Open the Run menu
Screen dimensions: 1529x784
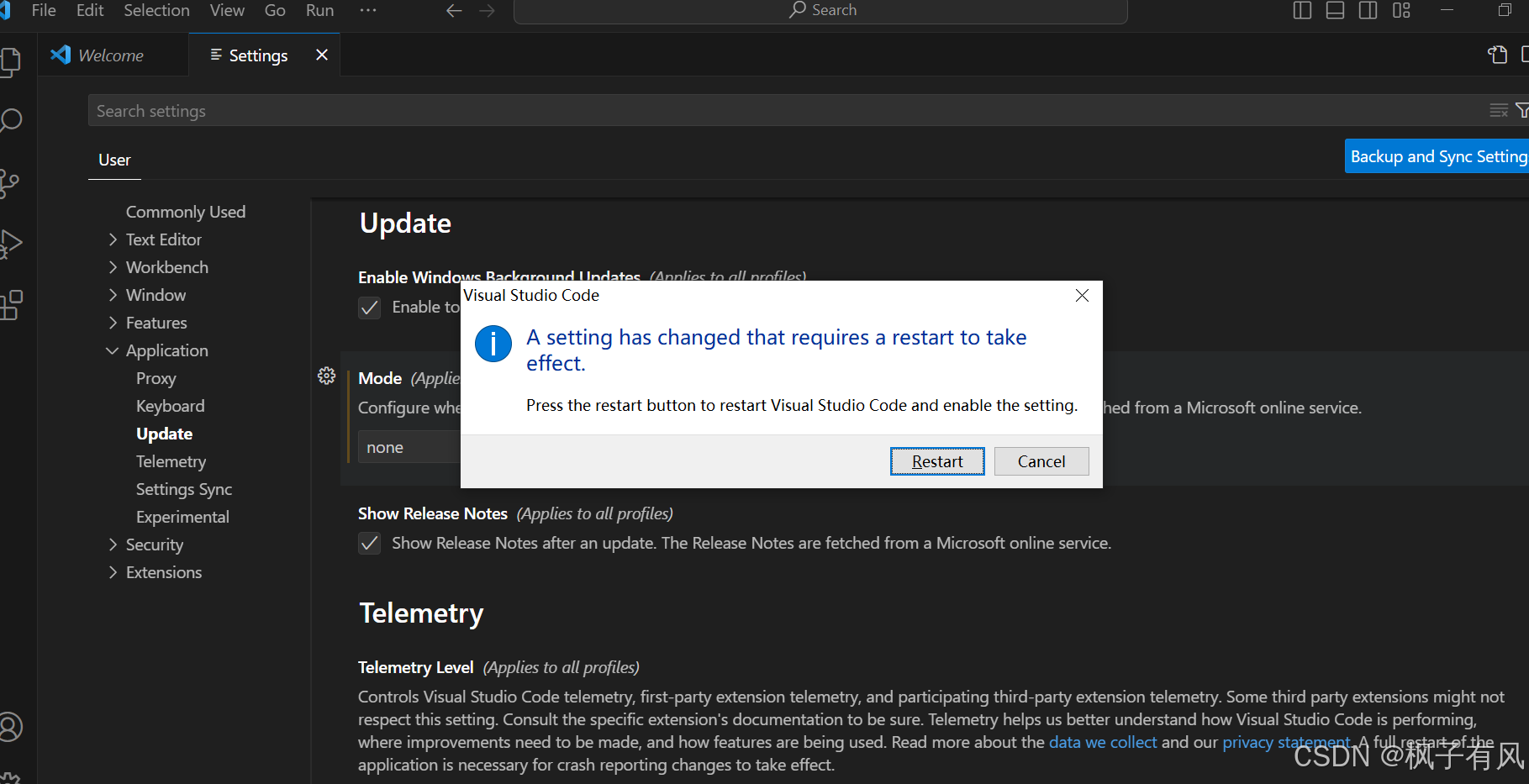point(319,10)
